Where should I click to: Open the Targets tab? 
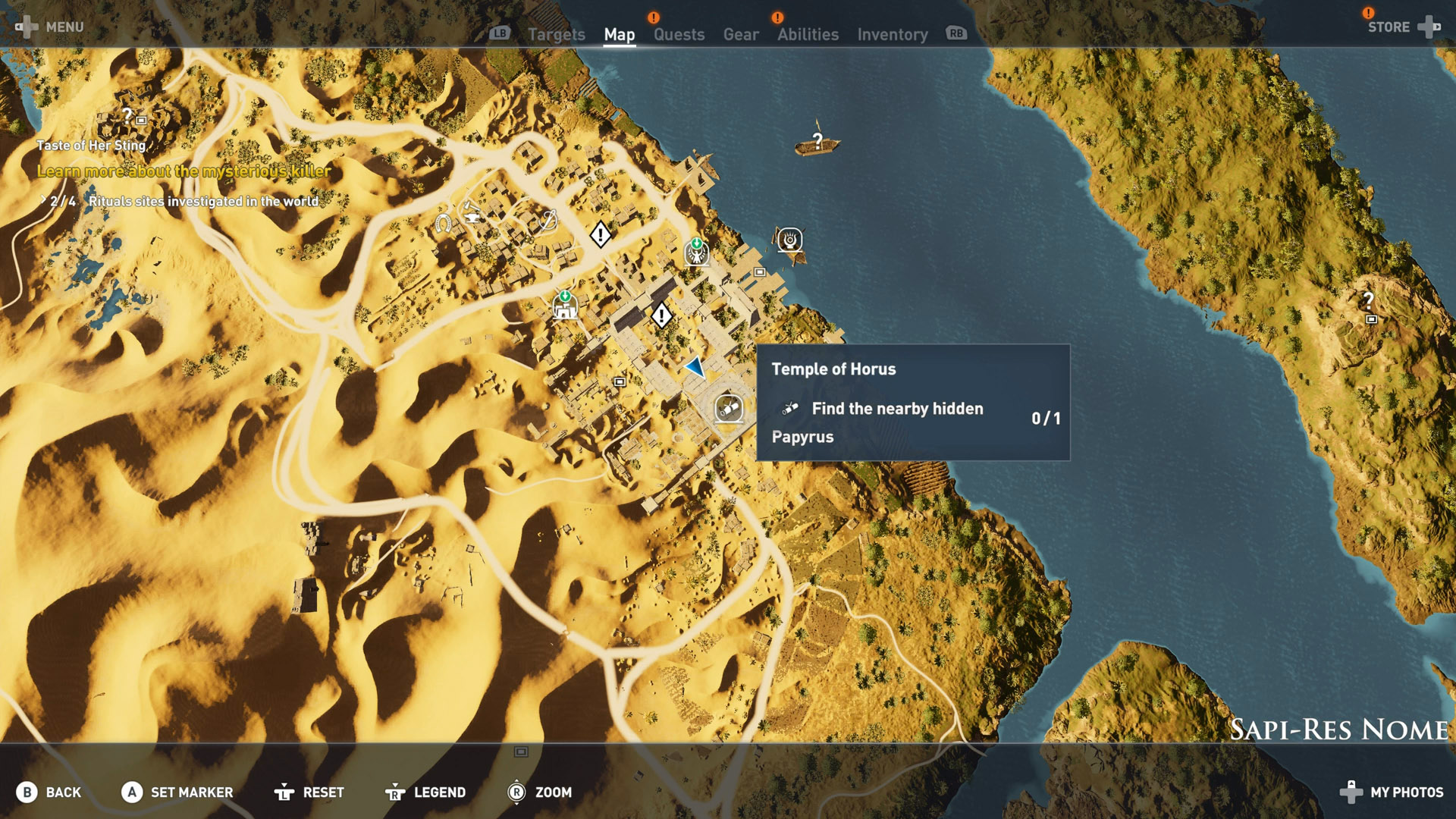[557, 34]
